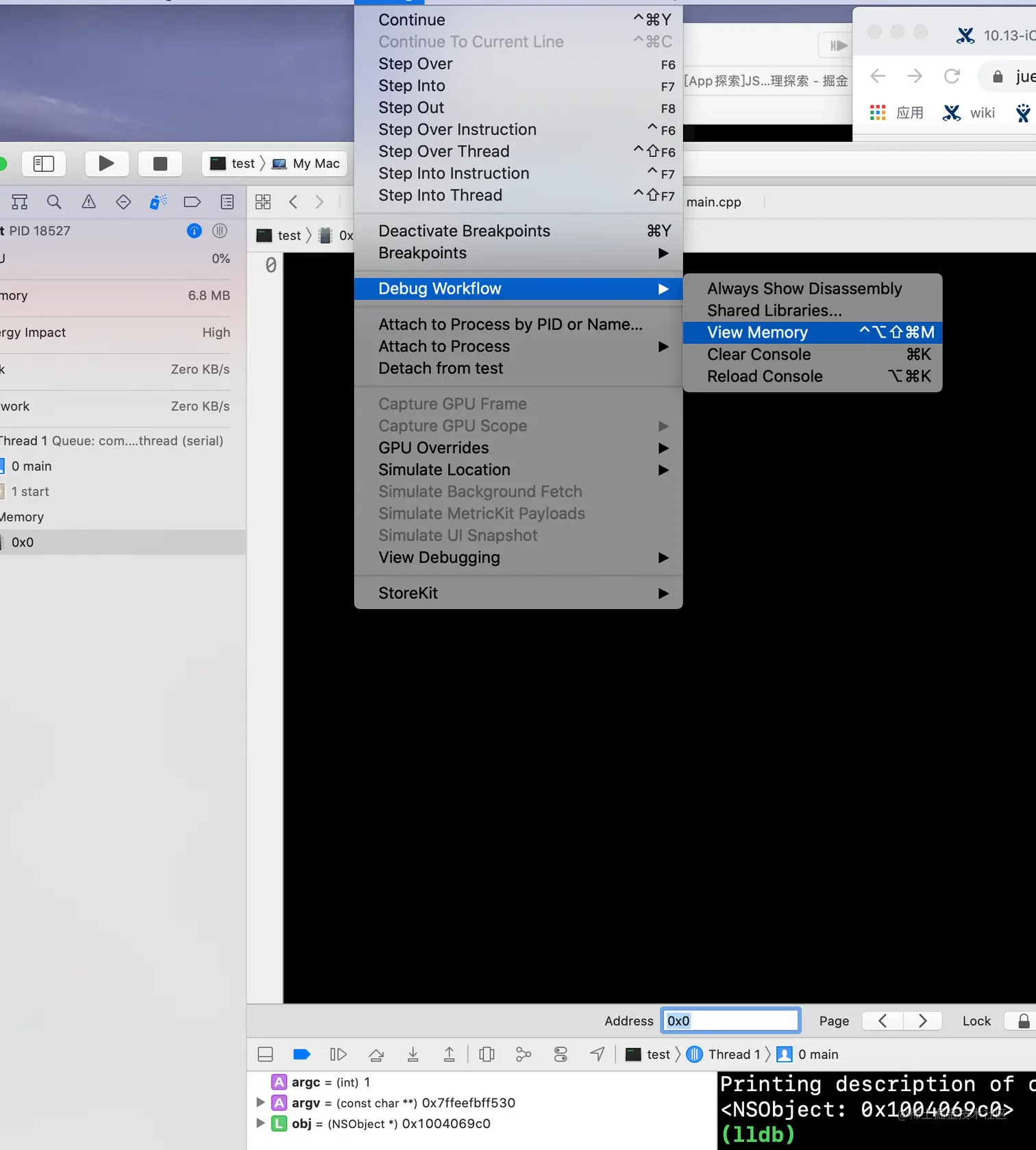This screenshot has width=1036, height=1150.
Task: Click the blue info icon beside PID 18527
Action: [x=195, y=231]
